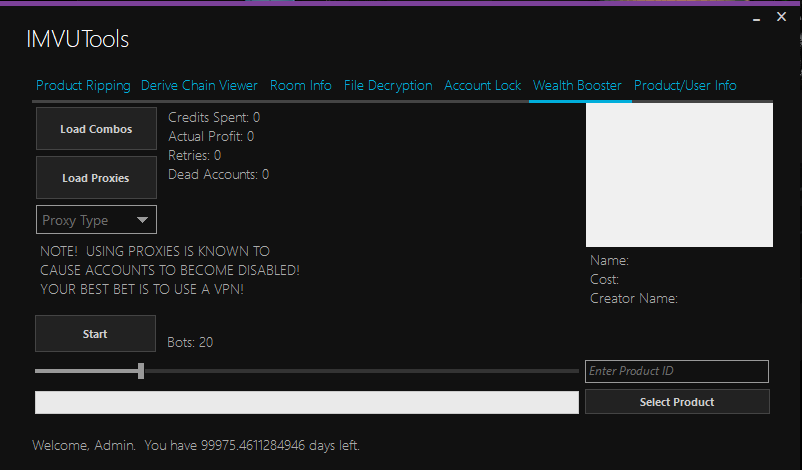Click the Enter Product ID field

677,371
